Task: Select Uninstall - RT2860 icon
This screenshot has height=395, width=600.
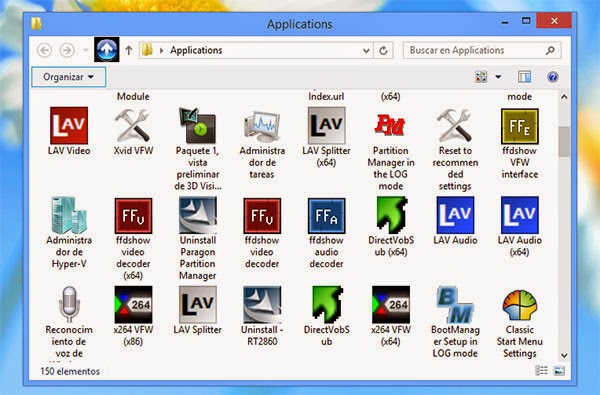Action: click(262, 305)
